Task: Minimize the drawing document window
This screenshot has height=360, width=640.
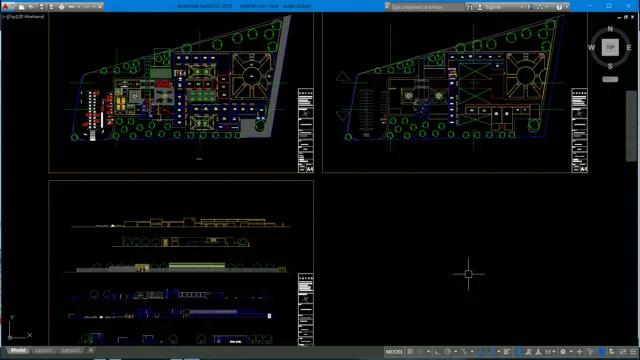Action: (619, 17)
